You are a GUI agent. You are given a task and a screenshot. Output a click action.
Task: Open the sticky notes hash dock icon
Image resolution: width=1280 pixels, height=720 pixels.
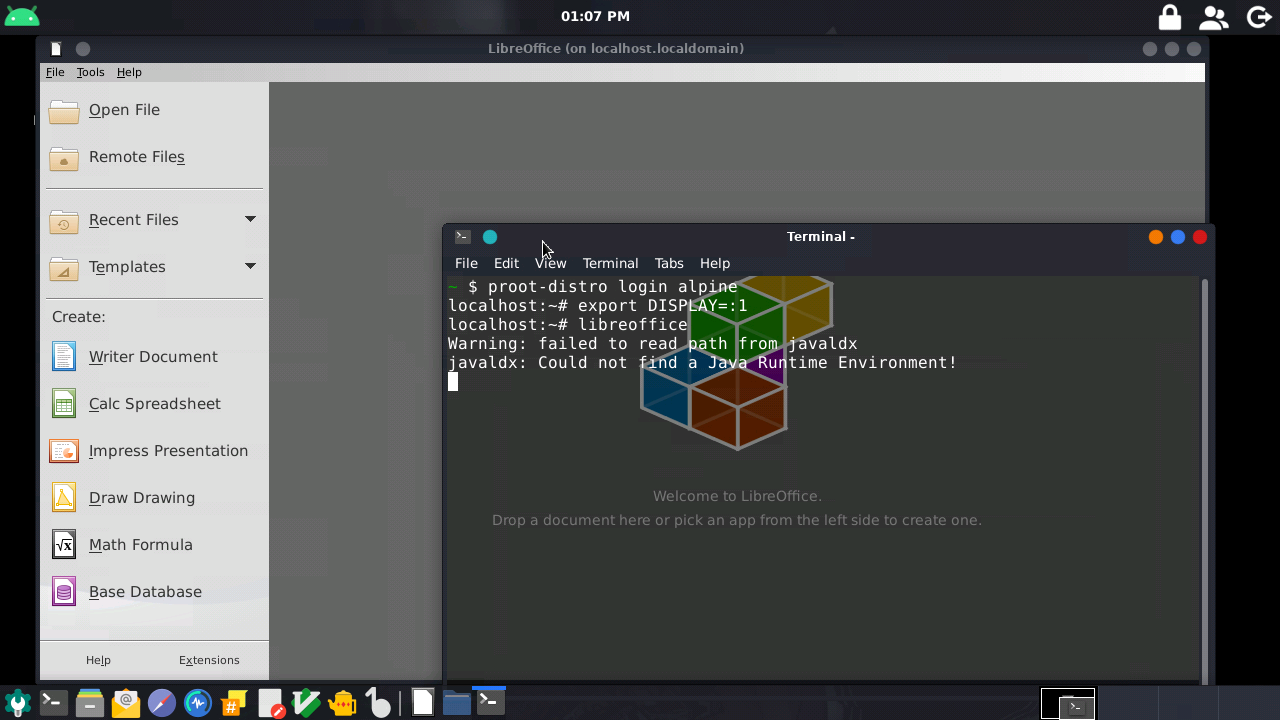(x=234, y=703)
